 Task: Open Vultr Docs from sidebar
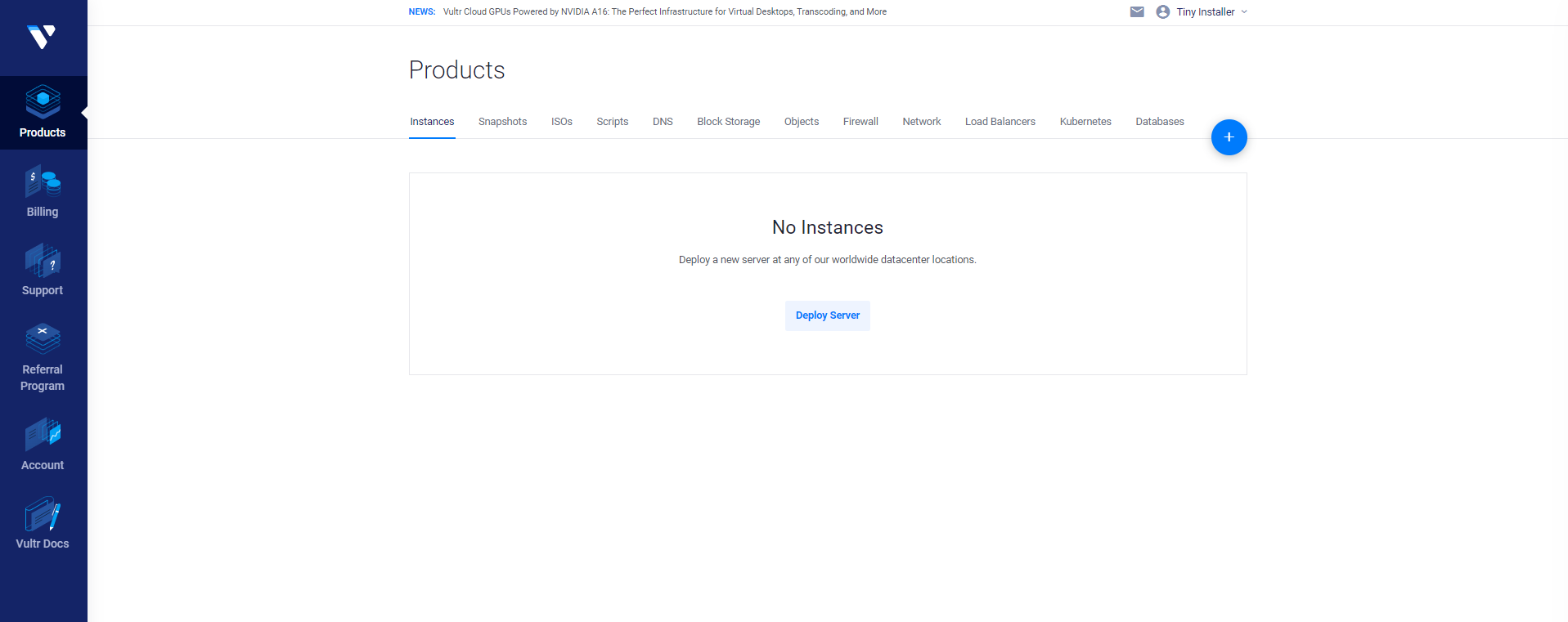[x=43, y=523]
